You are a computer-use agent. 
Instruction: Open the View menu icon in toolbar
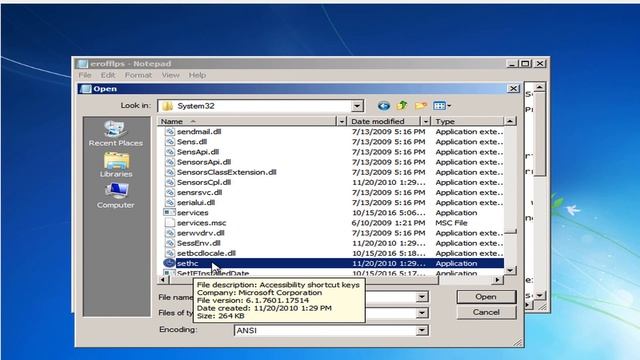pos(442,106)
